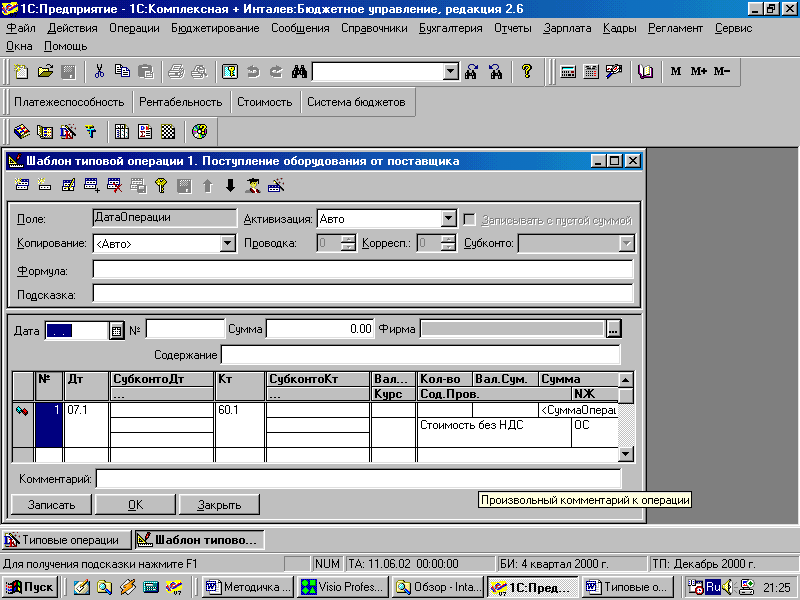Click the table scrollbar down arrow
The width and height of the screenshot is (800, 600).
tap(626, 454)
